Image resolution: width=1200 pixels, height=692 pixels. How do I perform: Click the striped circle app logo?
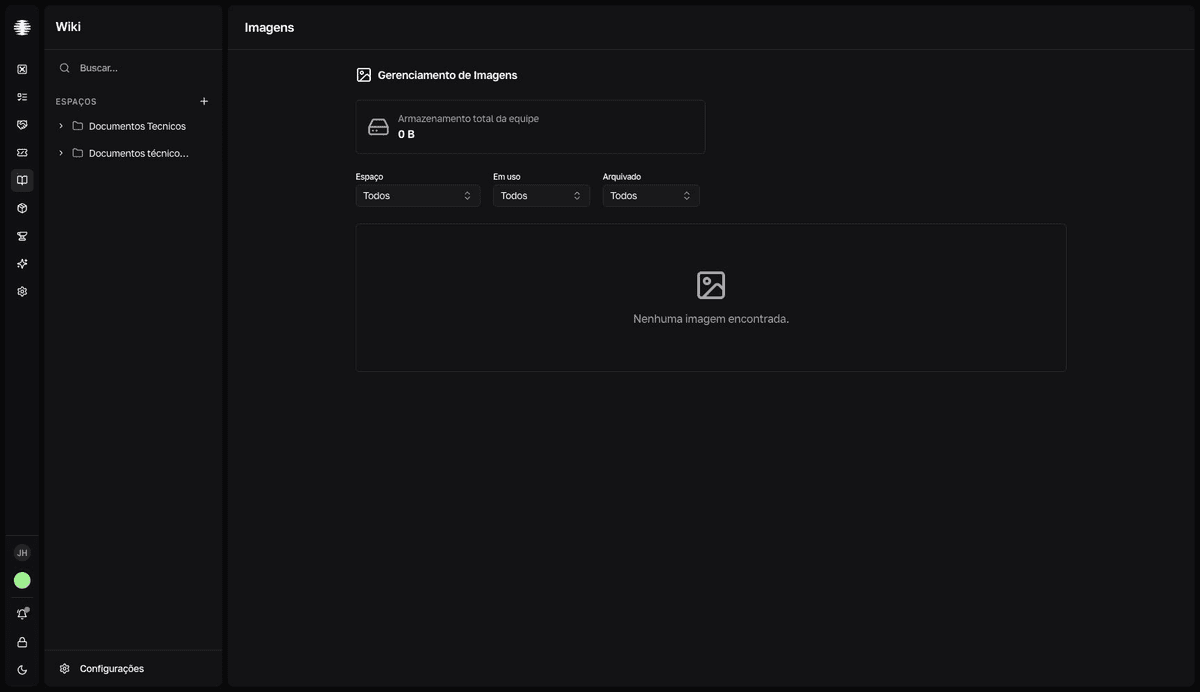point(22,27)
